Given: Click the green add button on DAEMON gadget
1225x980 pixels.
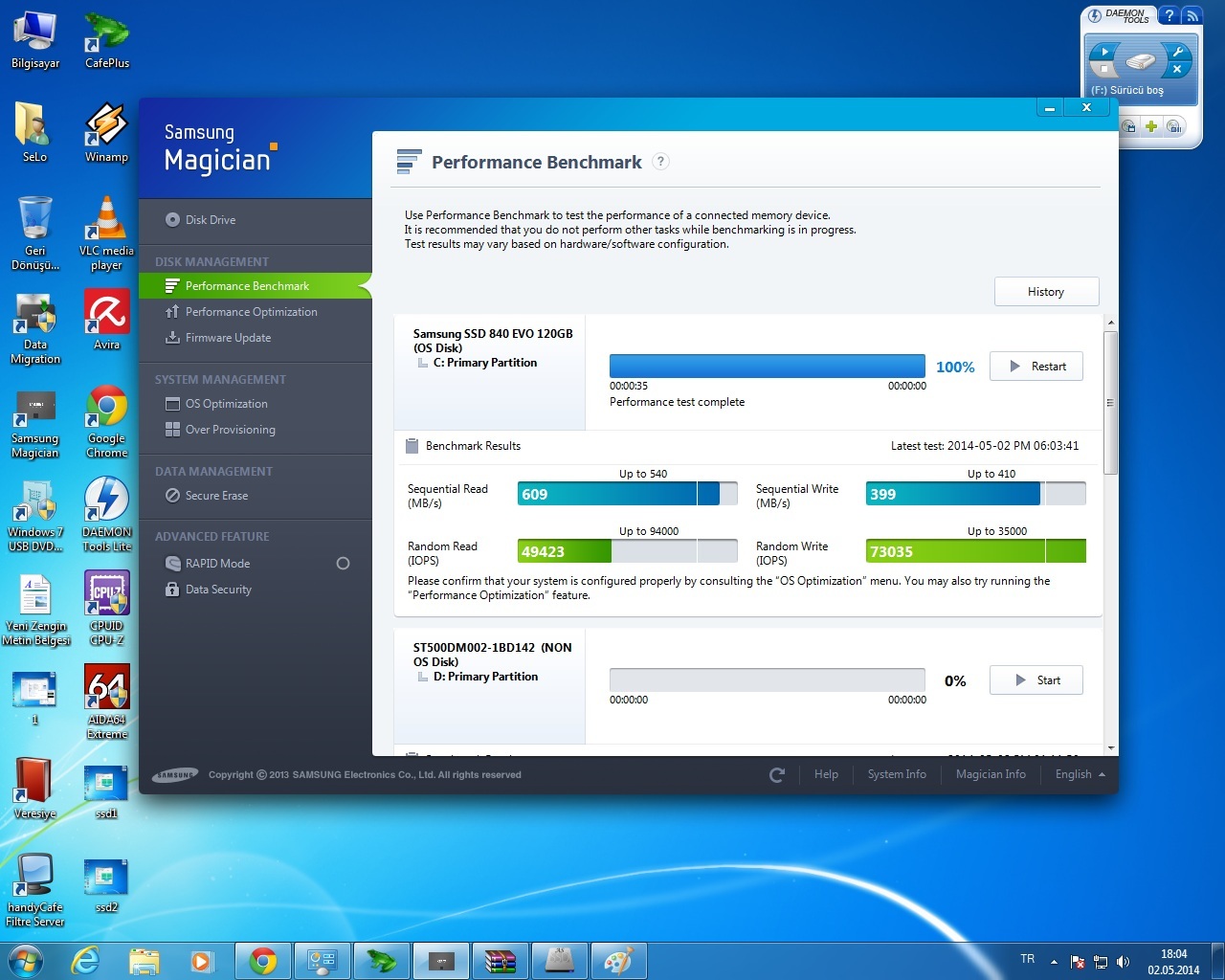Looking at the screenshot, I should pyautogui.click(x=1151, y=126).
